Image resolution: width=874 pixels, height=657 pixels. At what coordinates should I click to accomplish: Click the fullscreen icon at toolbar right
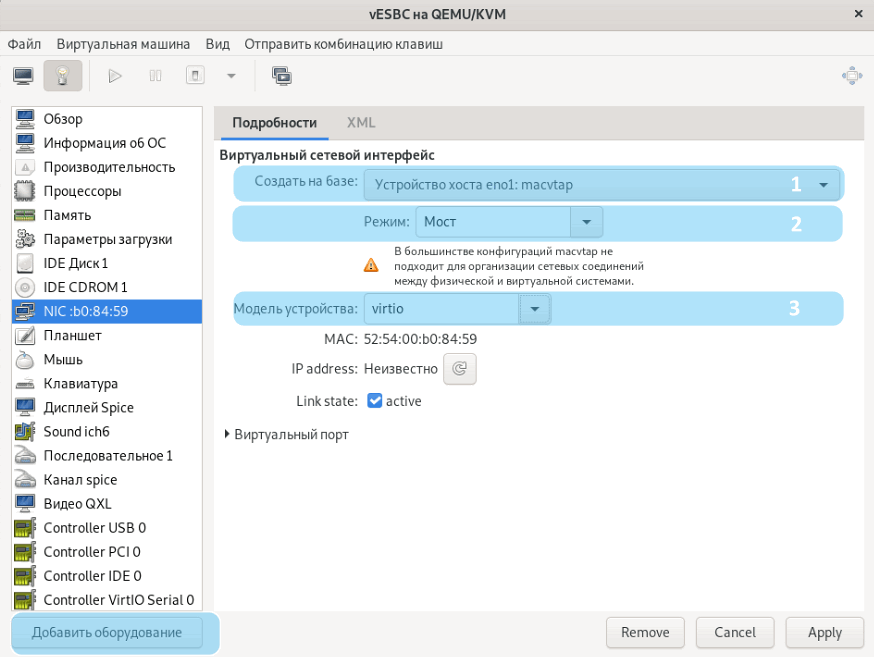[x=852, y=75]
